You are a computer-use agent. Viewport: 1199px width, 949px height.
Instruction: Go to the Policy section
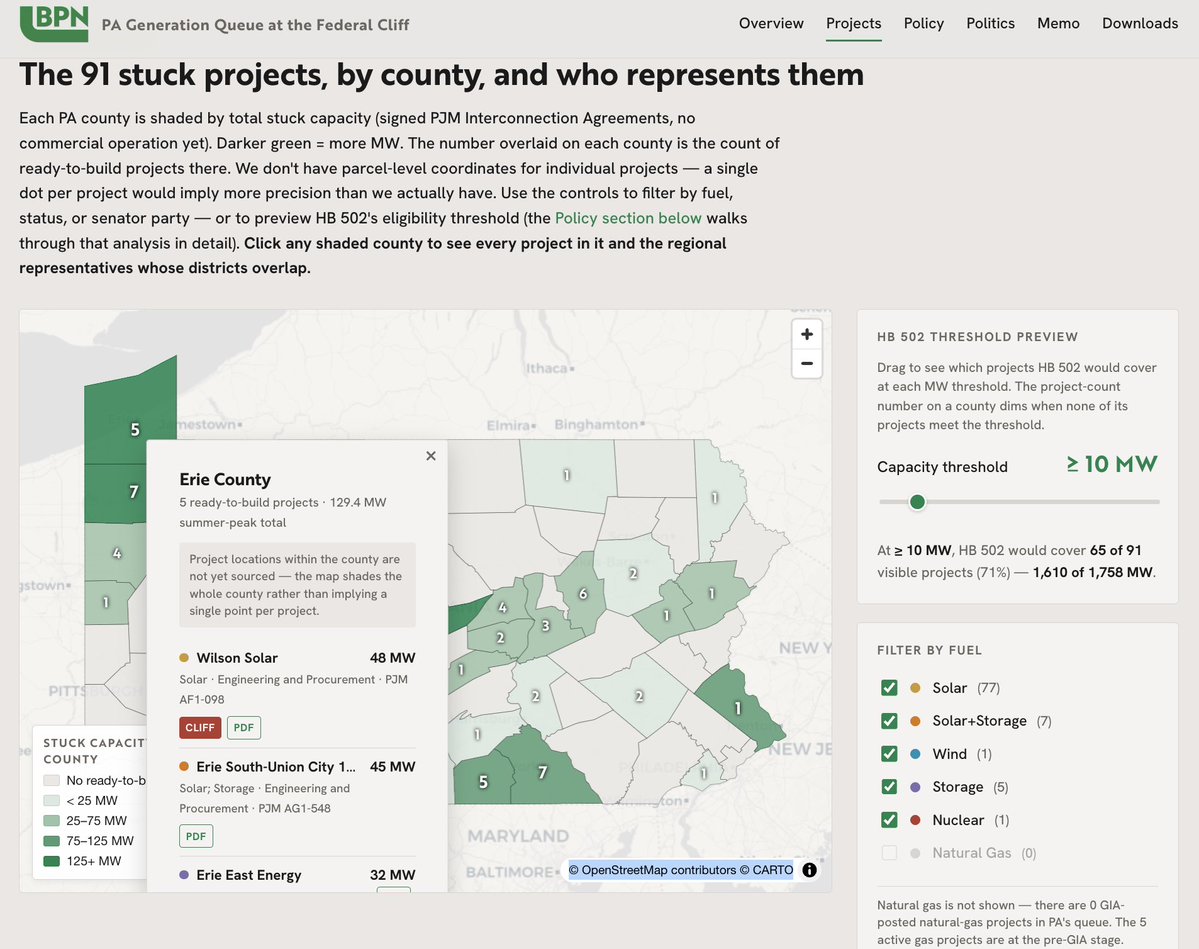pos(924,24)
